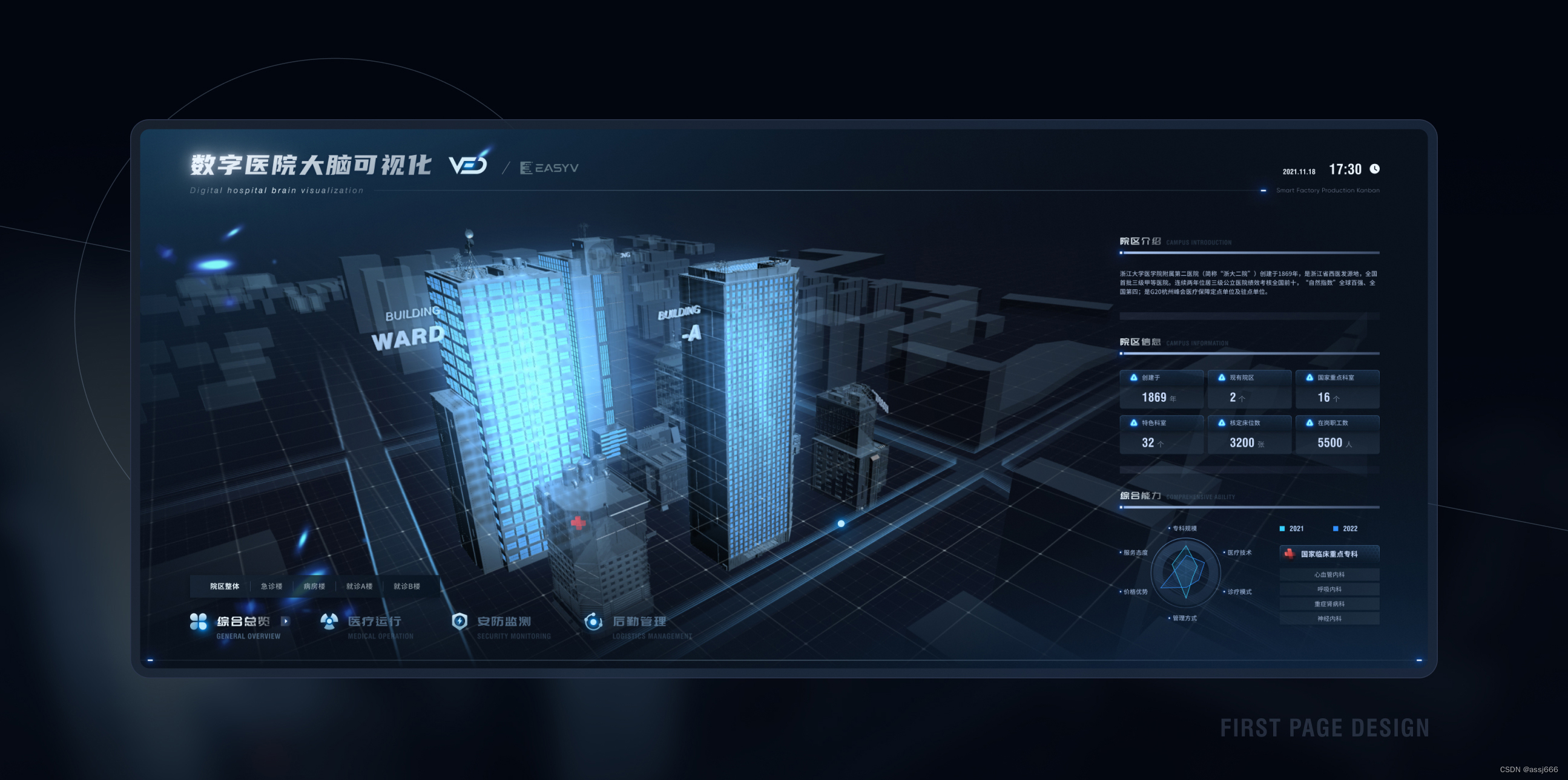
Task: Click the Security Monitoring shield icon
Action: (x=460, y=621)
